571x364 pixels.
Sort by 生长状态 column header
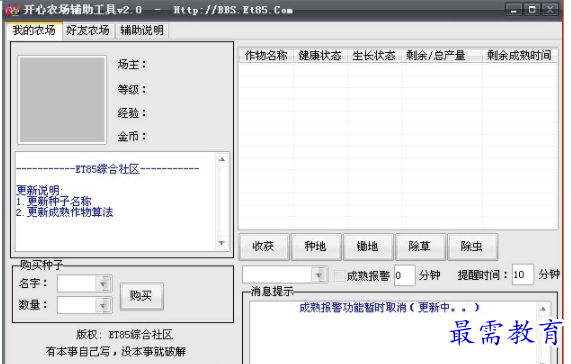[374, 55]
